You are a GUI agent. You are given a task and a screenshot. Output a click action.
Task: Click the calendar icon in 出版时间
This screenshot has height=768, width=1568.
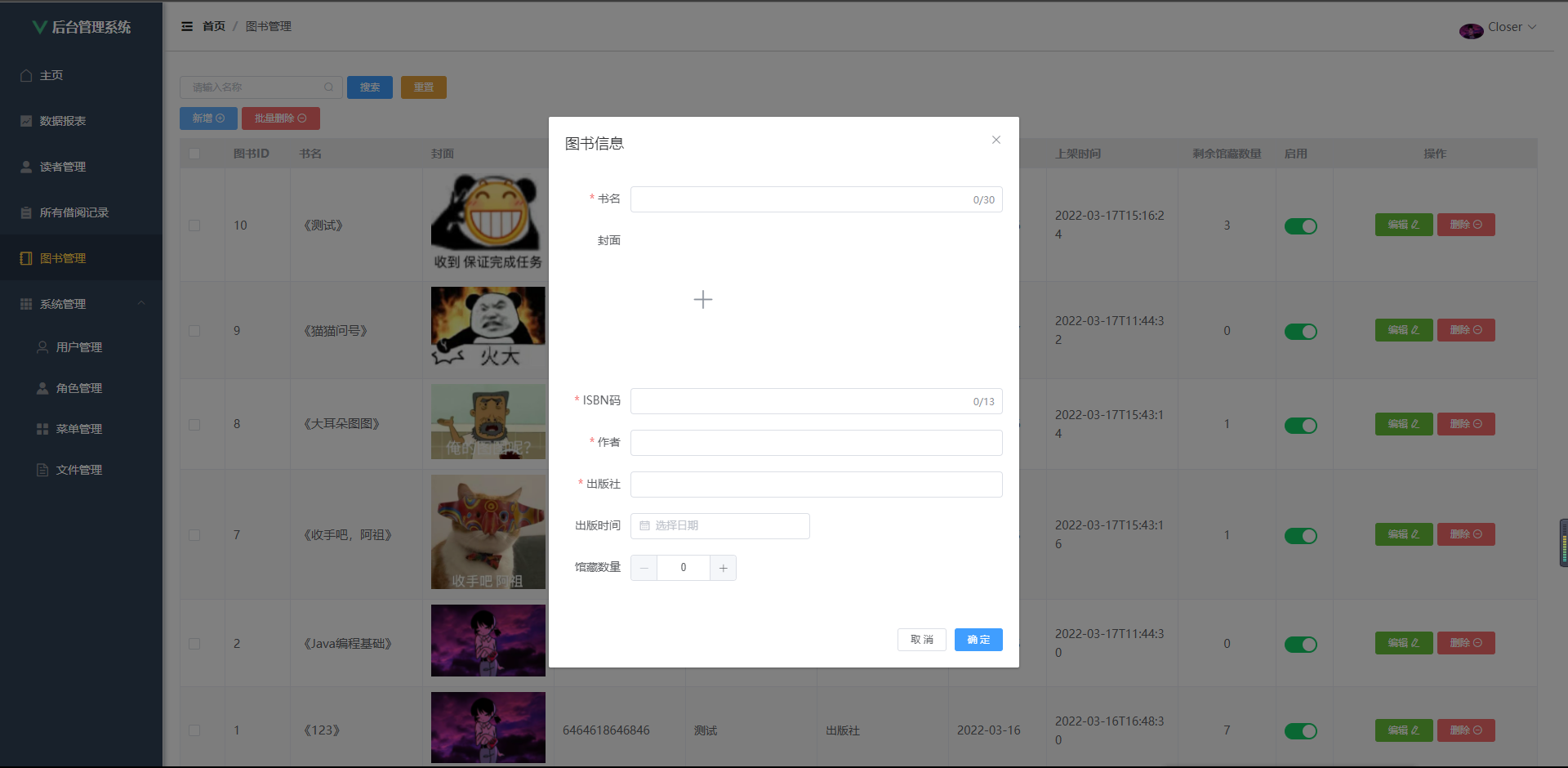pos(644,525)
